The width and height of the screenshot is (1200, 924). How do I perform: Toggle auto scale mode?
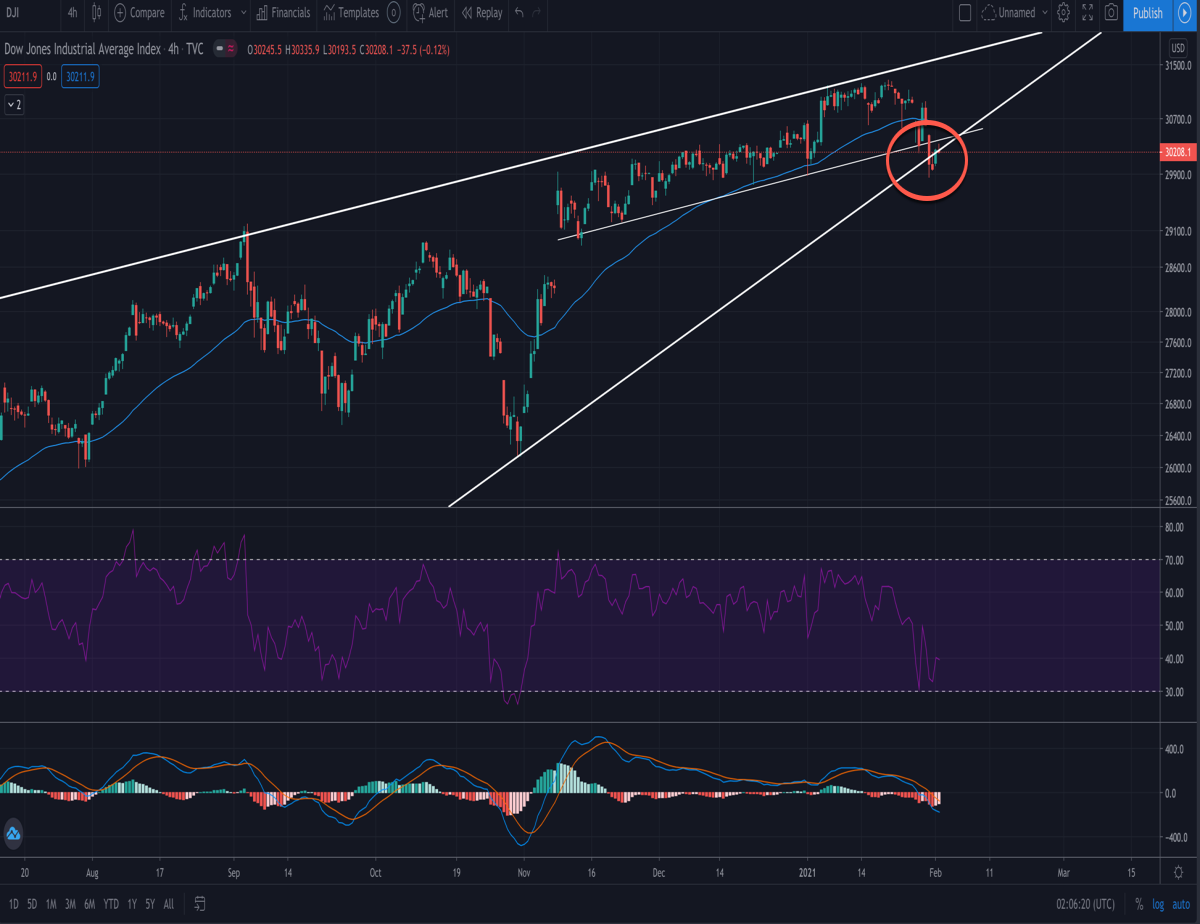point(1182,904)
